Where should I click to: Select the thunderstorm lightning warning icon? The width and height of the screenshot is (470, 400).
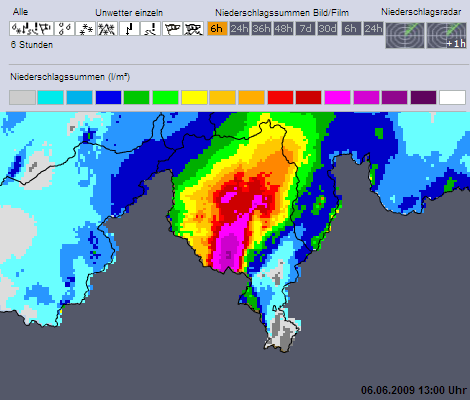click(x=129, y=29)
